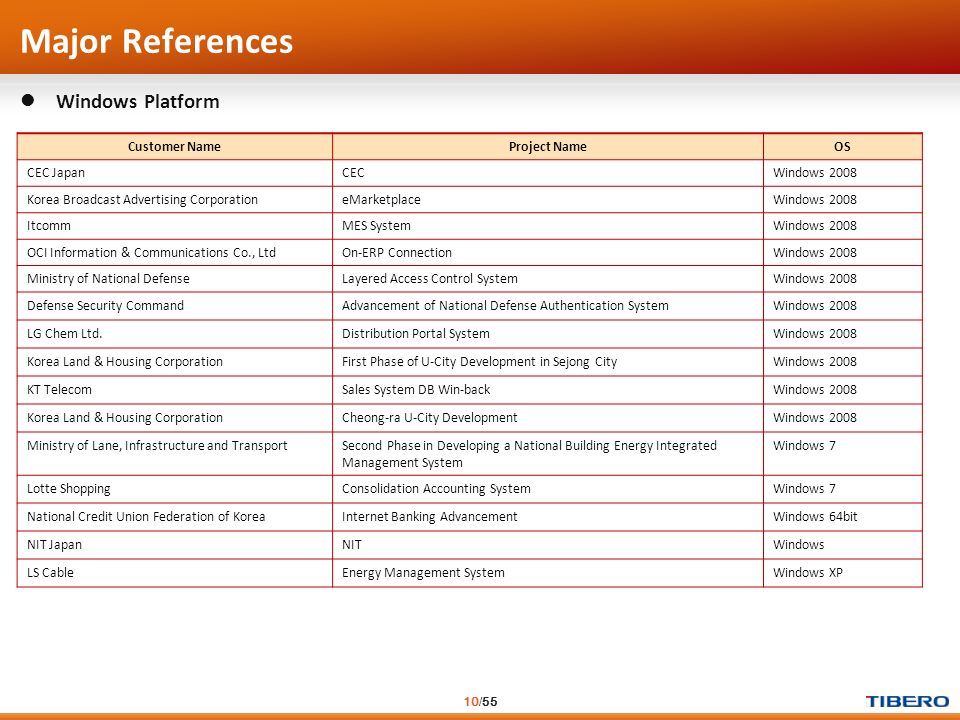Click 'Windows 7' in the Lotte Shopping row
The width and height of the screenshot is (960, 720).
click(x=842, y=489)
